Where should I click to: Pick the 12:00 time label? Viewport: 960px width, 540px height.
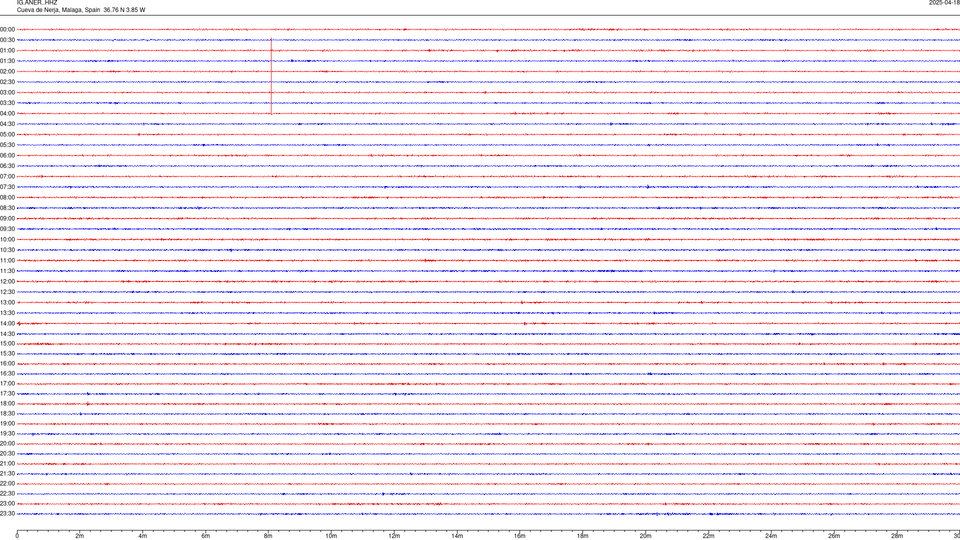click(7, 282)
